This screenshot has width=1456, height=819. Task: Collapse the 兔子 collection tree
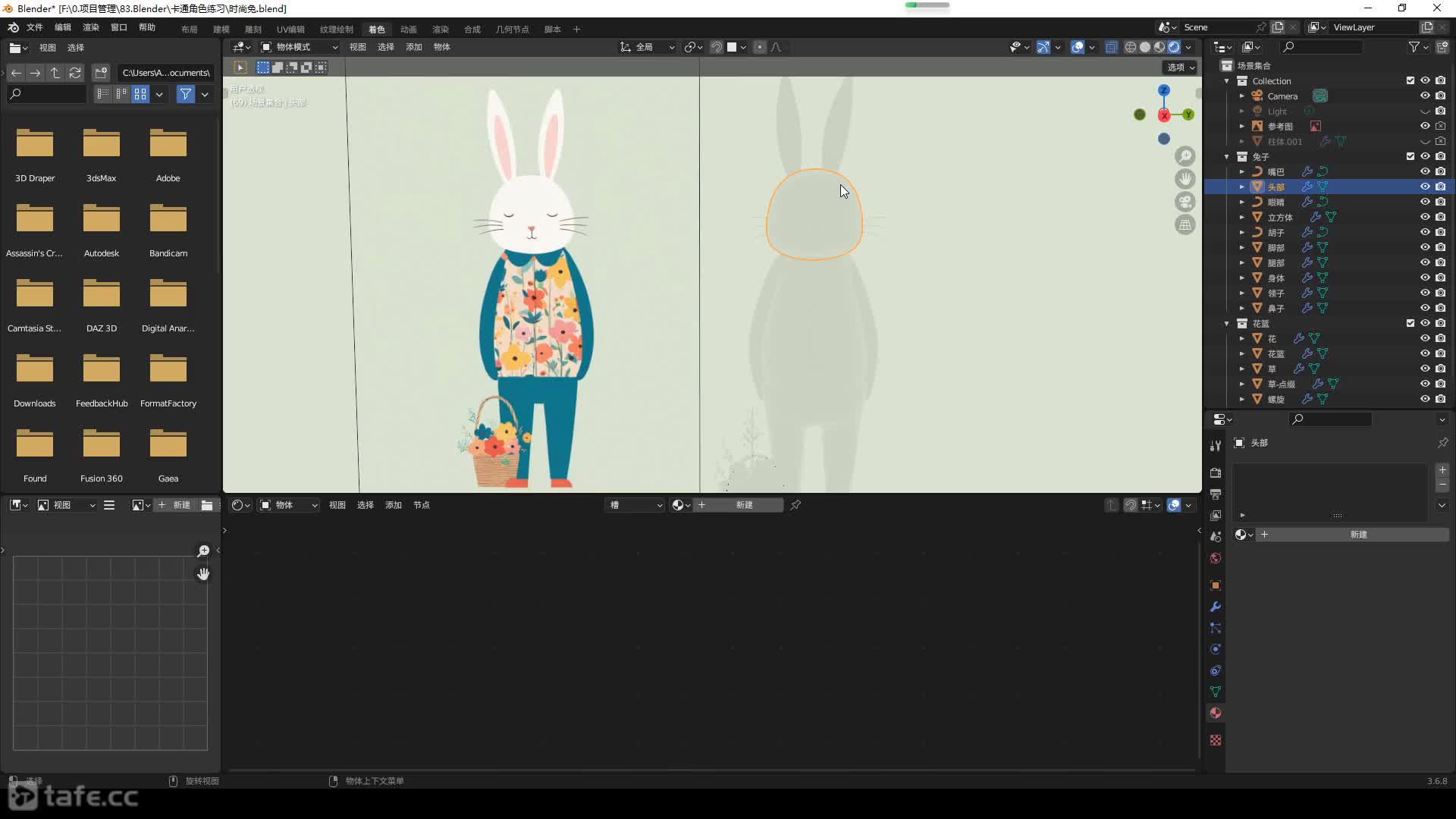[1227, 156]
